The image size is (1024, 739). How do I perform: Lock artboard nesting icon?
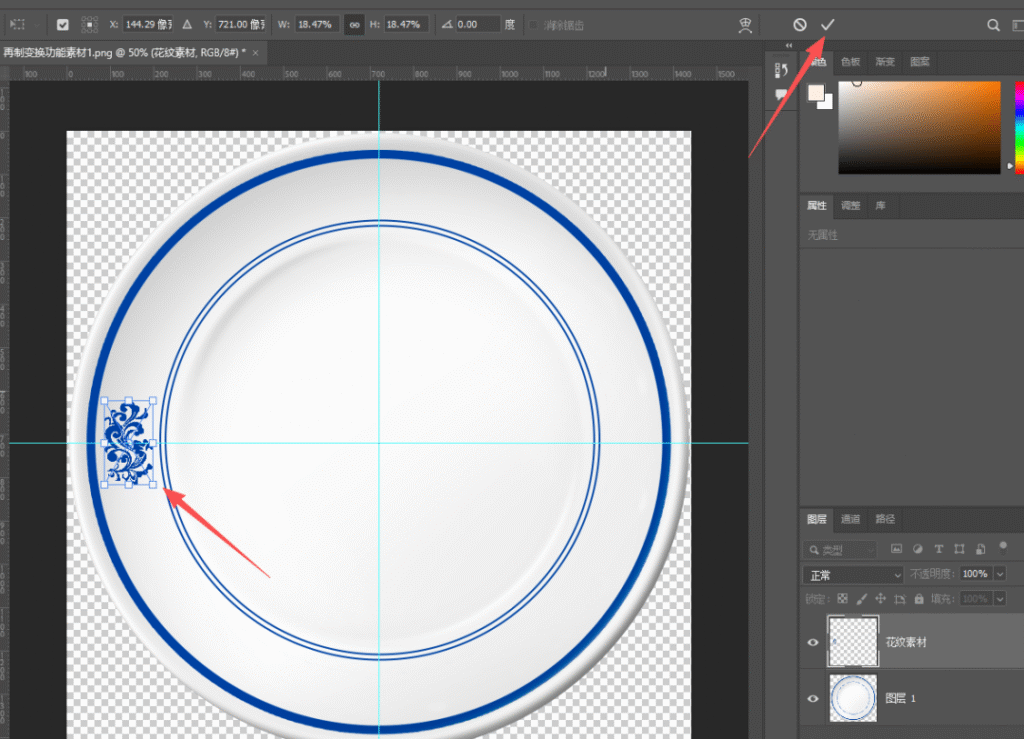coord(900,599)
